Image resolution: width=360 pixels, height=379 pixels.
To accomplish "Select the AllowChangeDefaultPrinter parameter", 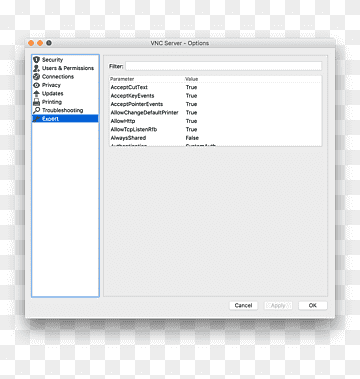I will 144,113.
